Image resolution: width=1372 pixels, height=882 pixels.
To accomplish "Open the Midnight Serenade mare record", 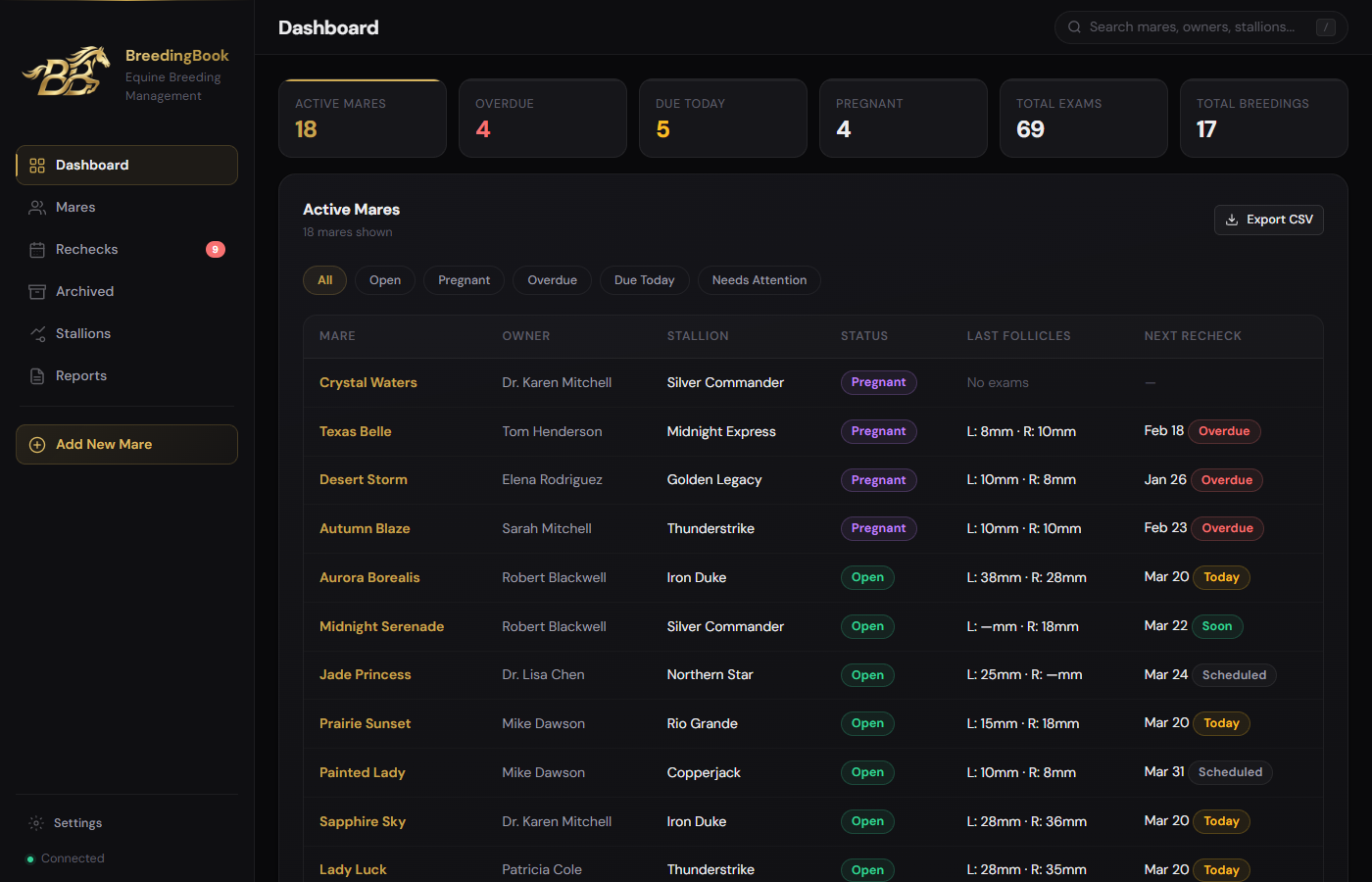I will coord(382,627).
